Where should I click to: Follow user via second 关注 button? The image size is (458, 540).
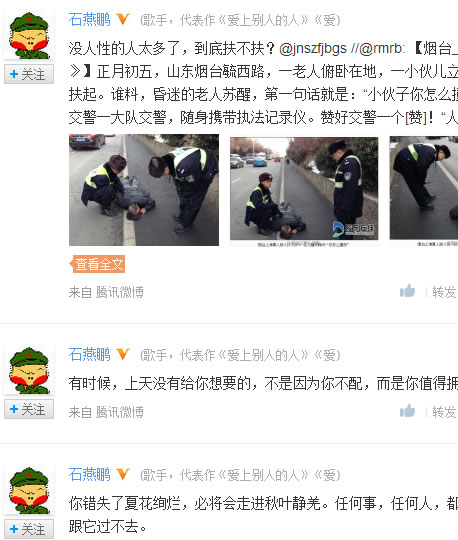click(x=29, y=409)
